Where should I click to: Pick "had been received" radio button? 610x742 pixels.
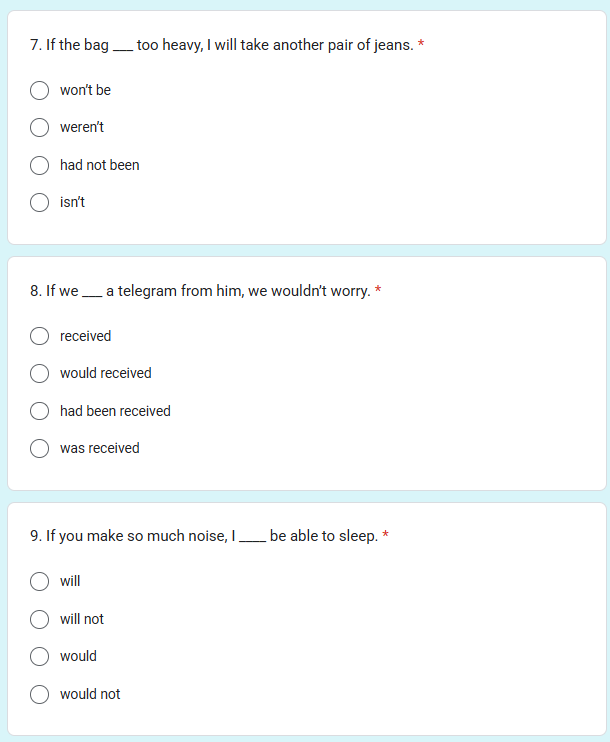(39, 411)
